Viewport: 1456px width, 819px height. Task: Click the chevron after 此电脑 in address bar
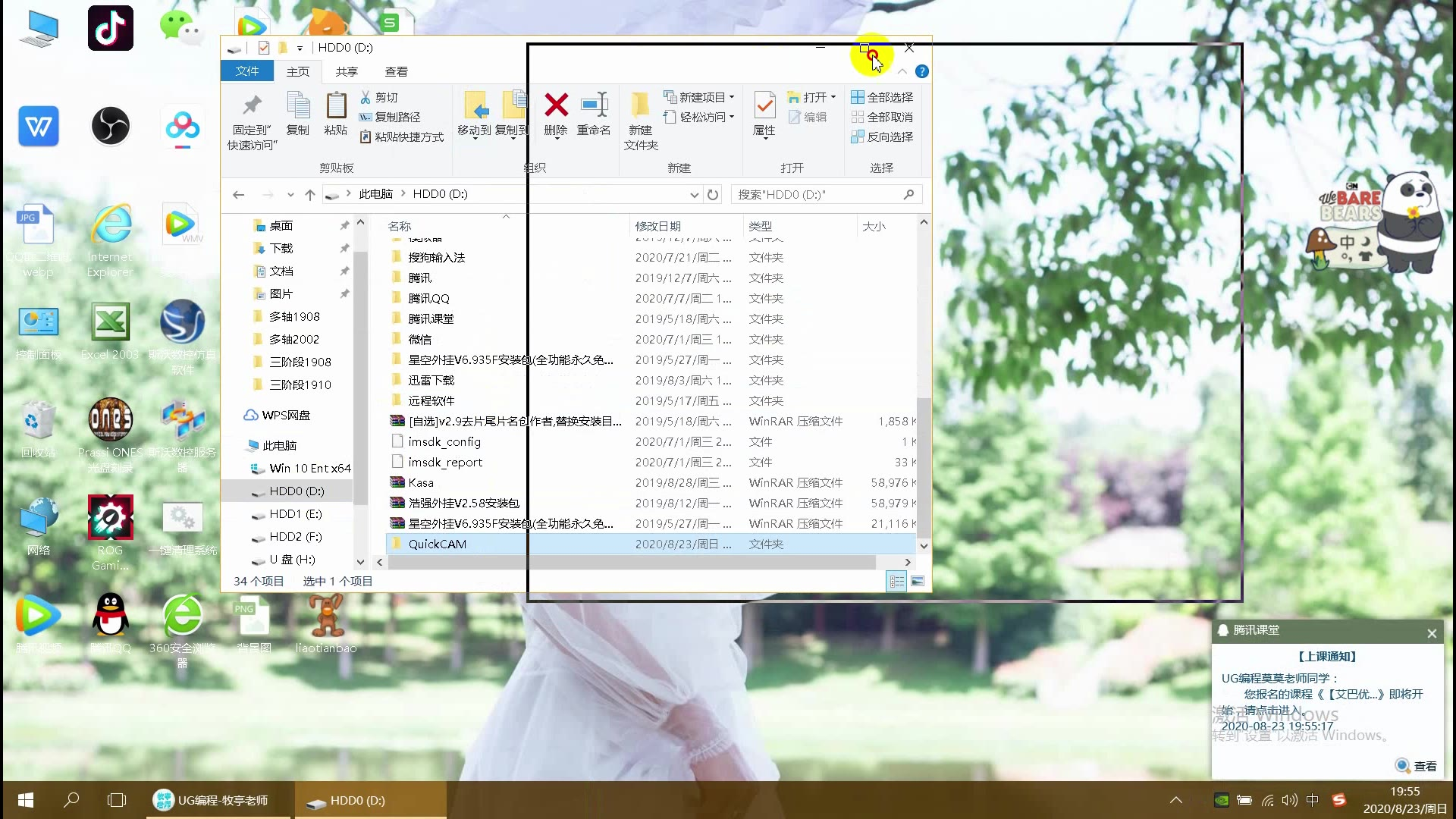tap(403, 194)
